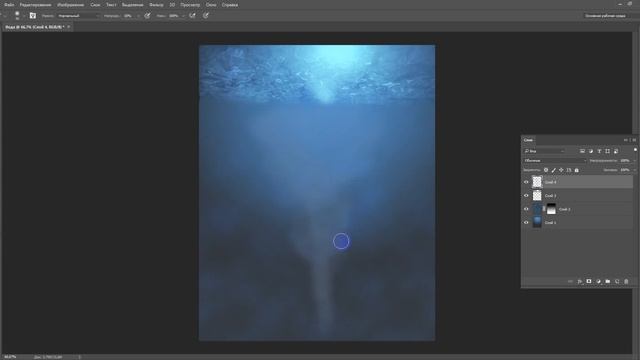Open the Слои menu in menu bar
This screenshot has width=640, height=360.
(95, 5)
